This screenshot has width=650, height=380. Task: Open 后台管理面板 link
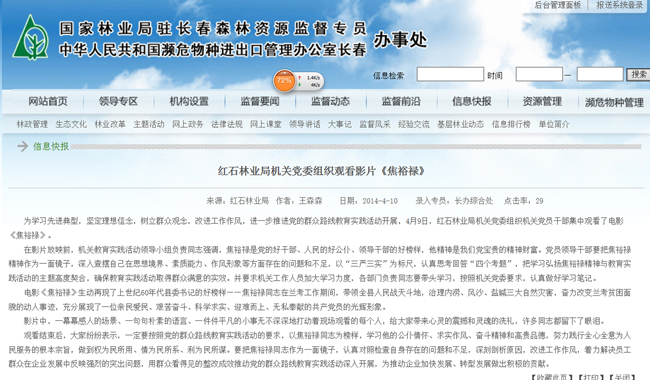coord(558,5)
